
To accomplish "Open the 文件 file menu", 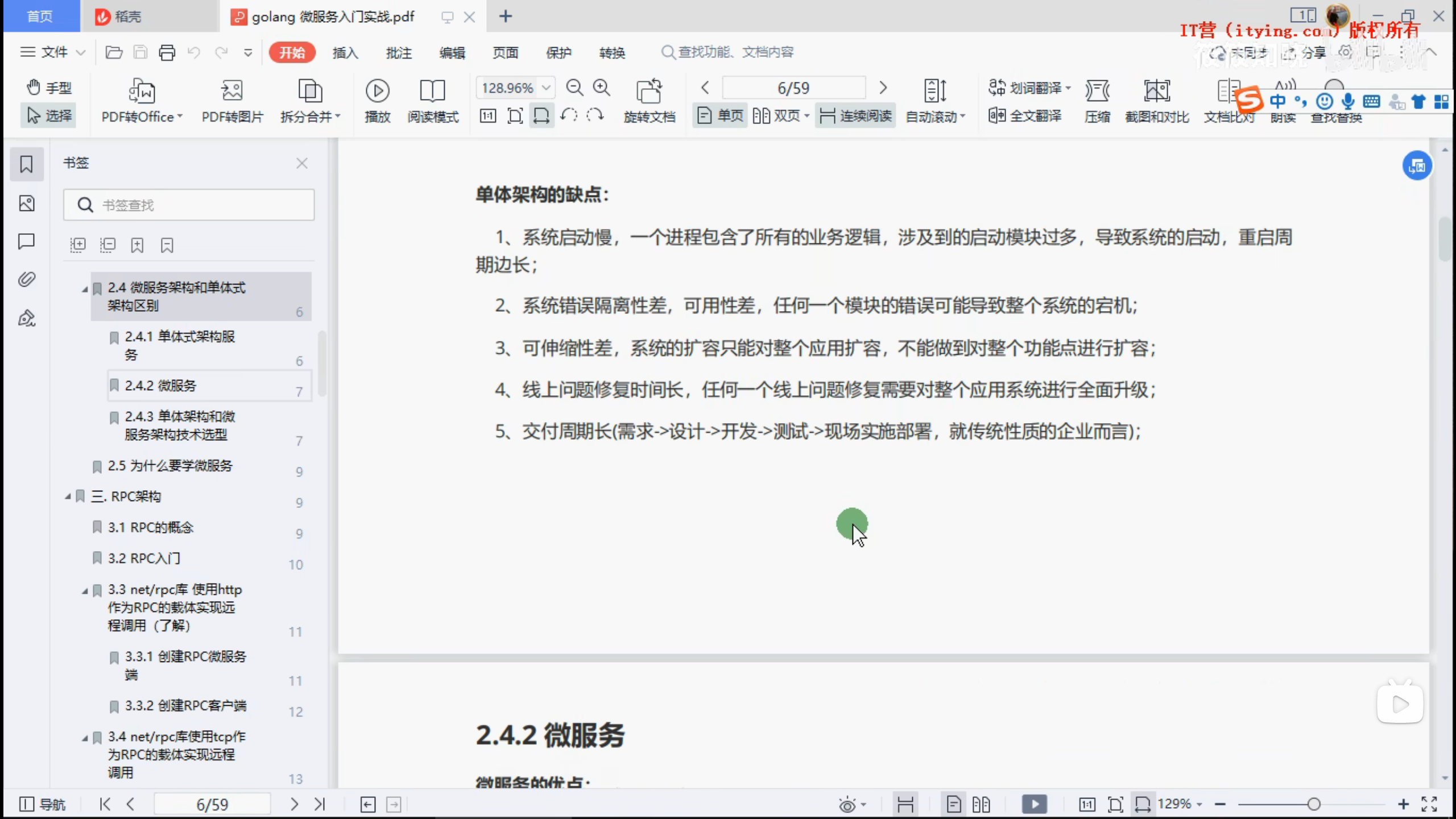I will pyautogui.click(x=52, y=52).
